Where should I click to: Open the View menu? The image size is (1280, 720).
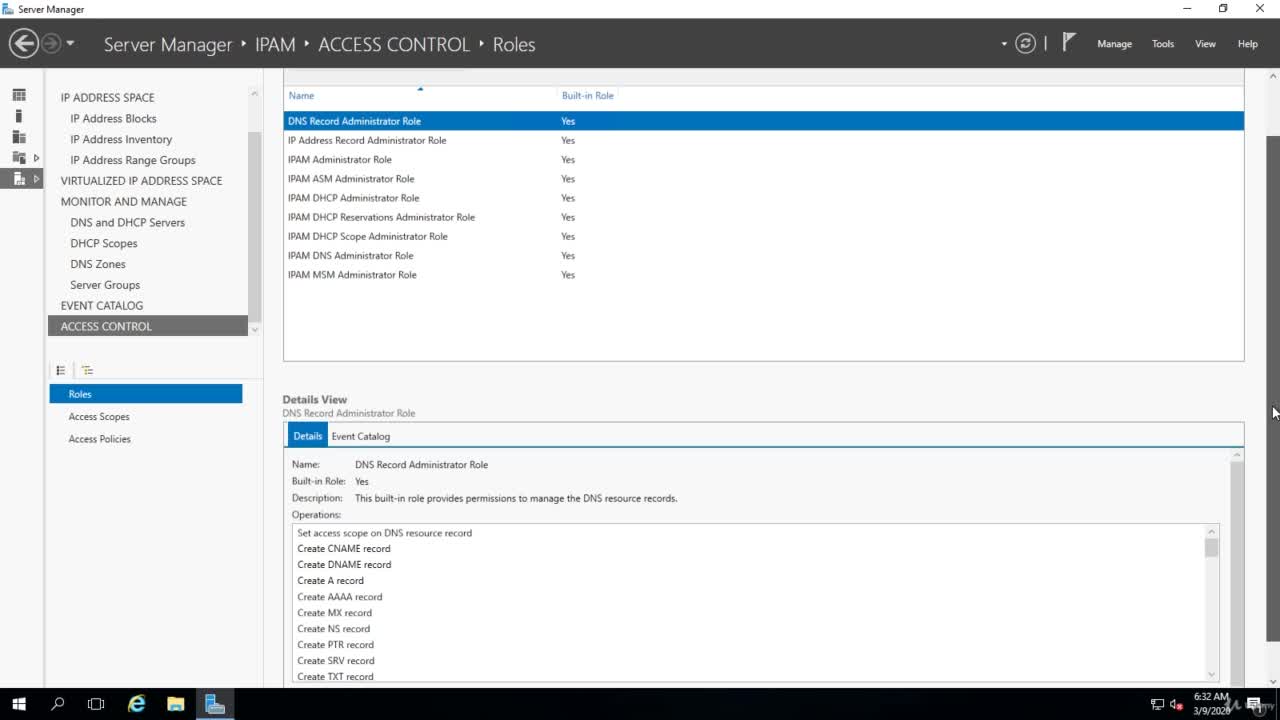[1205, 44]
